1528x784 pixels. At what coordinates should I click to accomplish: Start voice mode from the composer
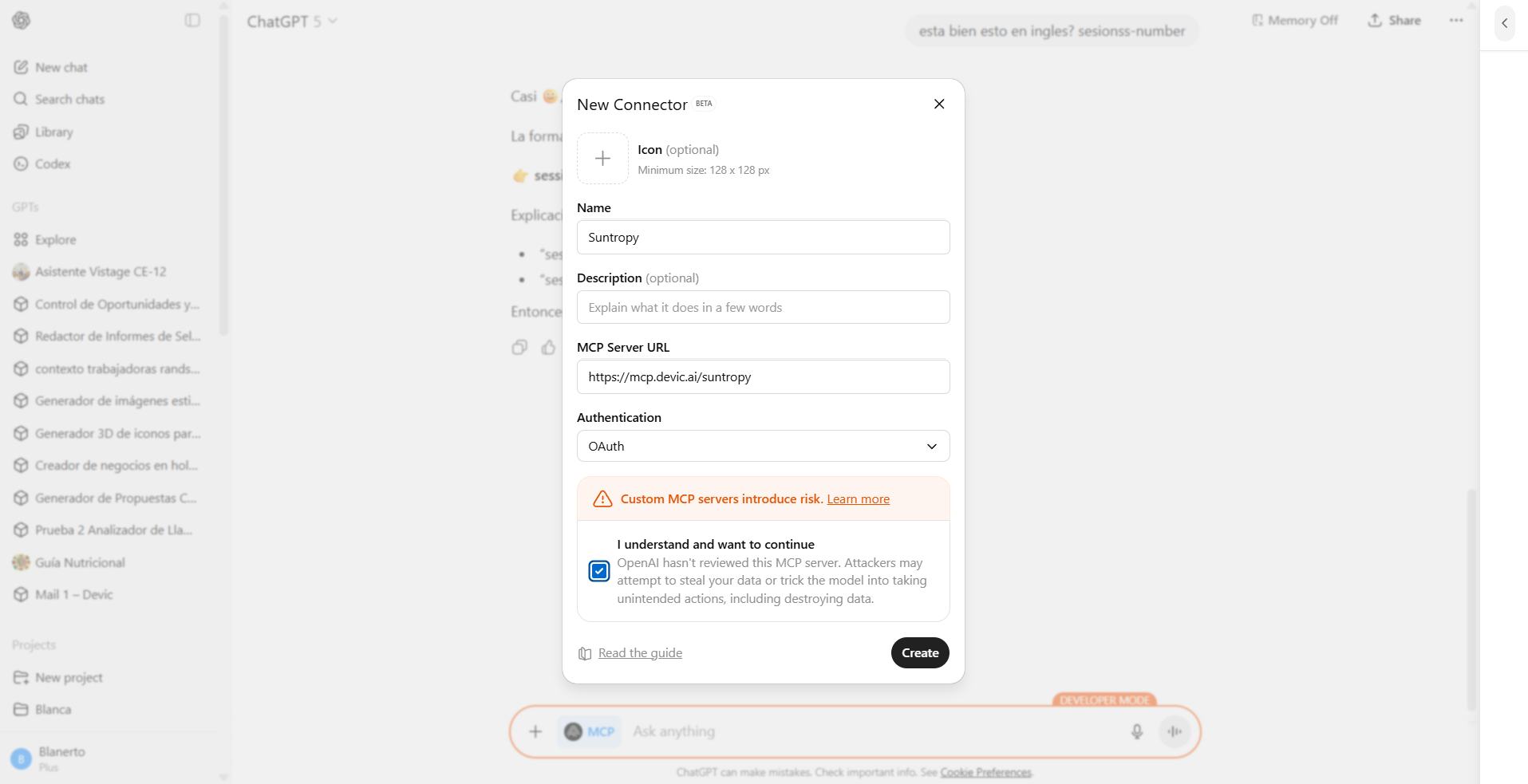click(x=1174, y=731)
